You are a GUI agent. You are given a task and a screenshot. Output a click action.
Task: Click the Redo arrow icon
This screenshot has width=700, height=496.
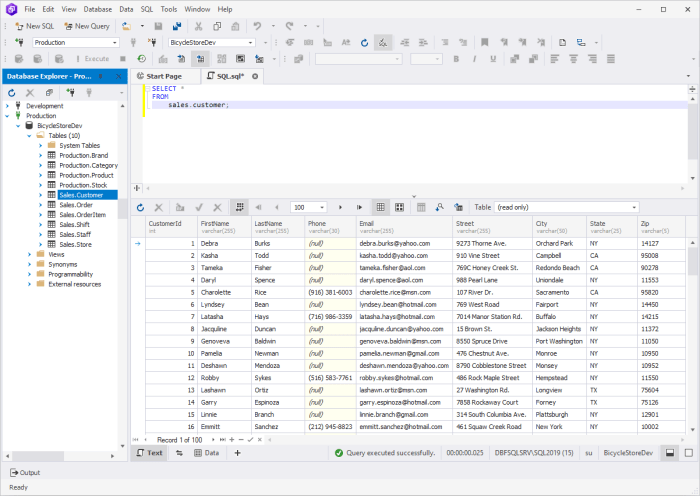tap(289, 26)
